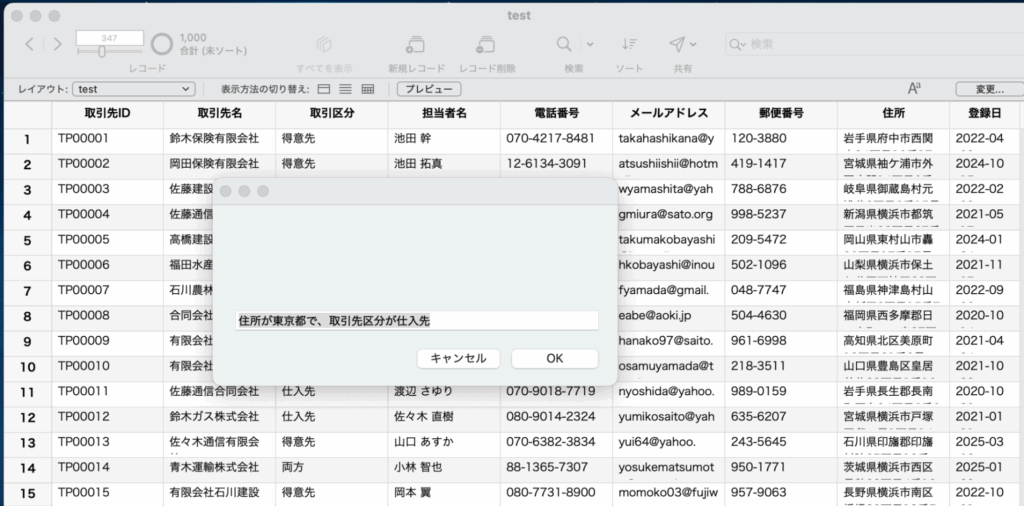Click the 郵便番号 column header

coord(780,113)
